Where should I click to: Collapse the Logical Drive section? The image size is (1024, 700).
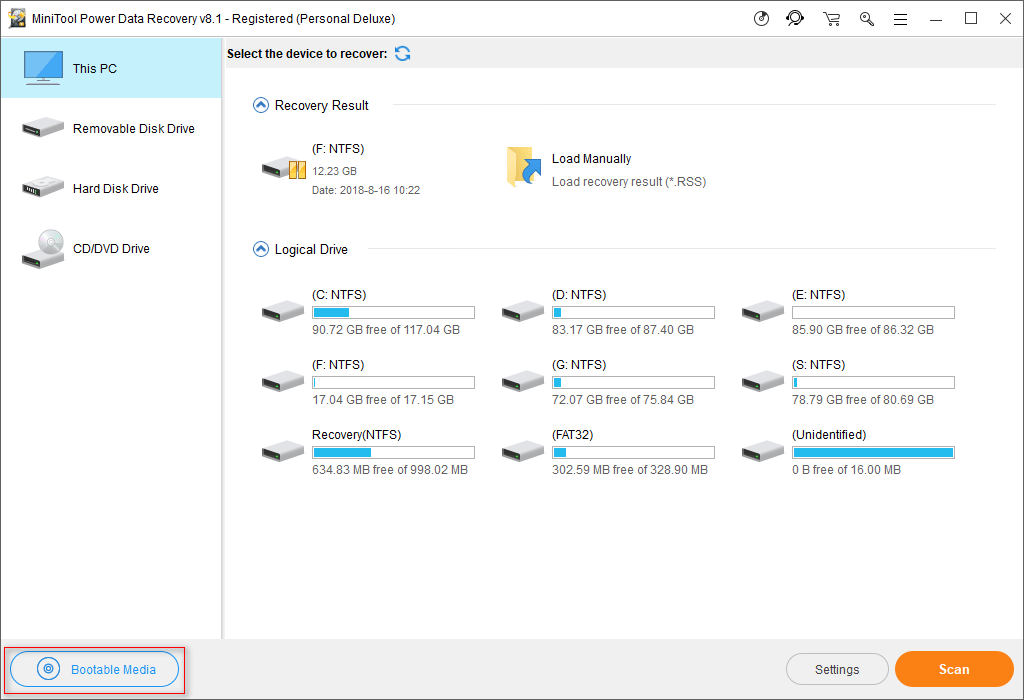tap(261, 249)
